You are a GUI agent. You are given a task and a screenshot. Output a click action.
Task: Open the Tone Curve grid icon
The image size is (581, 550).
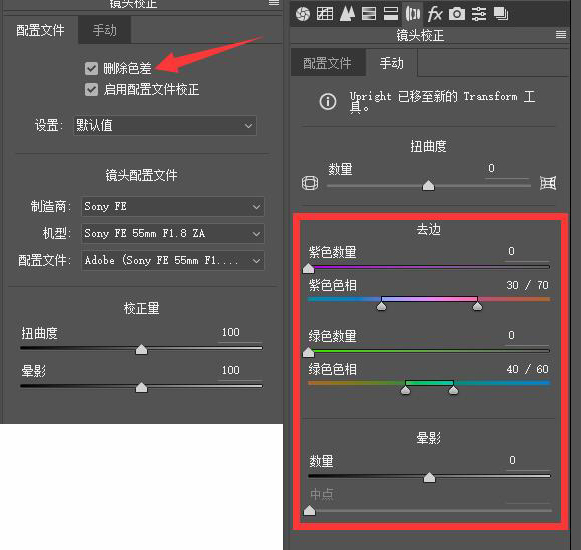click(x=325, y=14)
